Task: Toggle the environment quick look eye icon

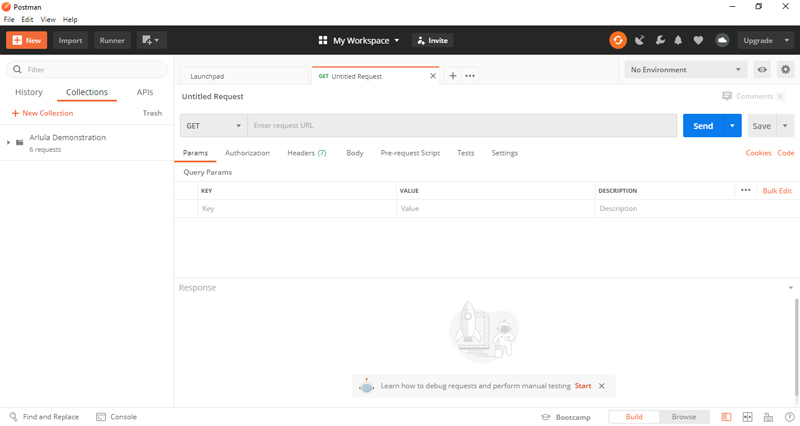Action: 762,69
